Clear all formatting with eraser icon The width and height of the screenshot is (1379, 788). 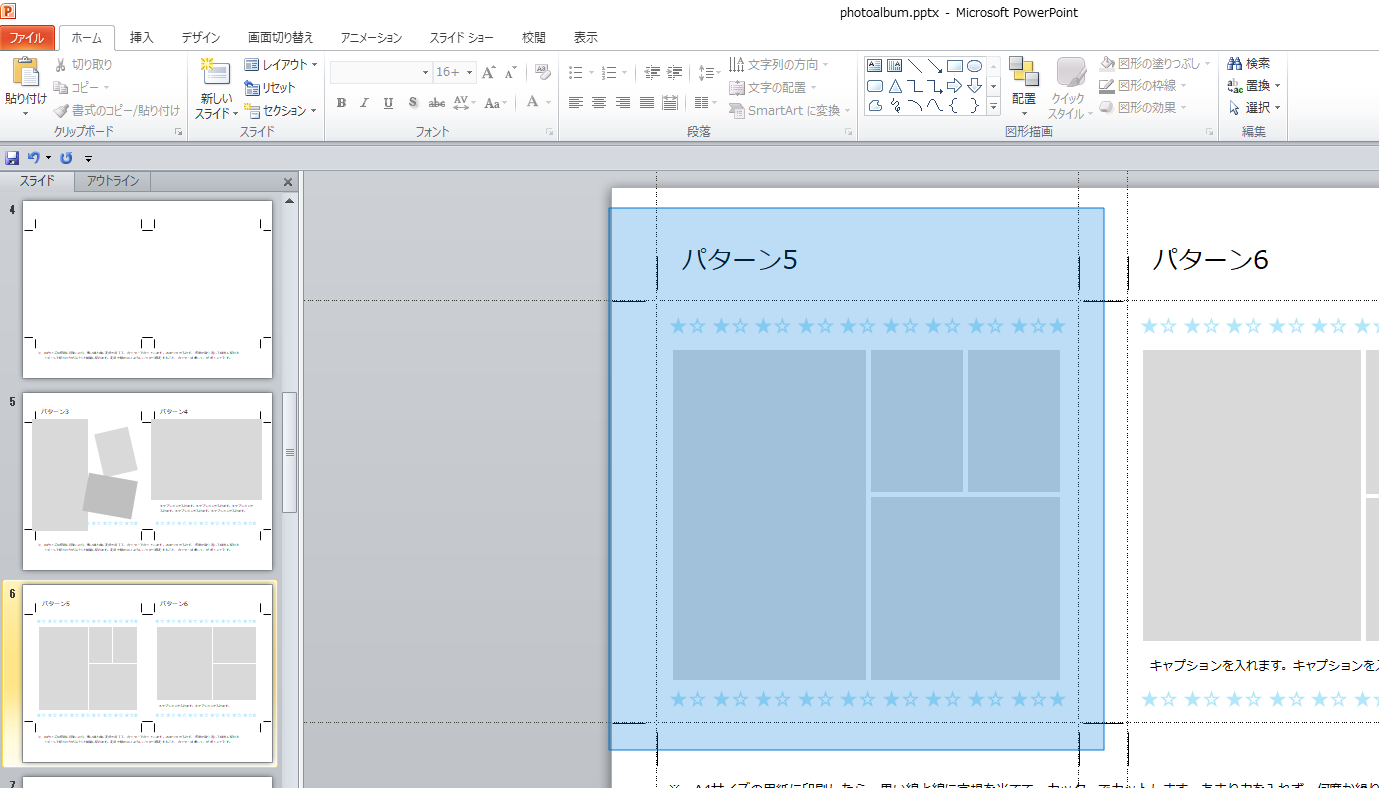pos(543,72)
